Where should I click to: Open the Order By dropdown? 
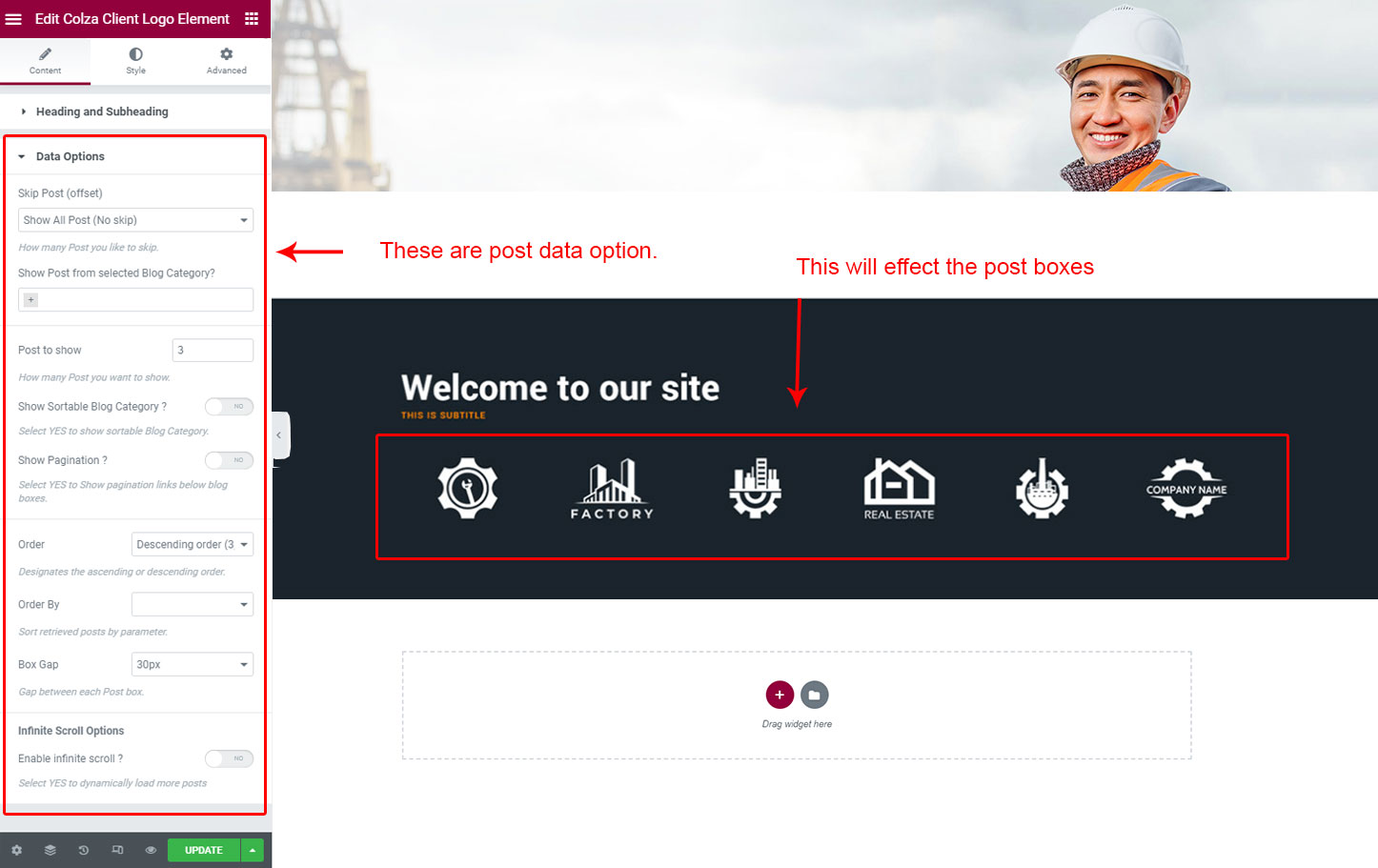tap(193, 604)
